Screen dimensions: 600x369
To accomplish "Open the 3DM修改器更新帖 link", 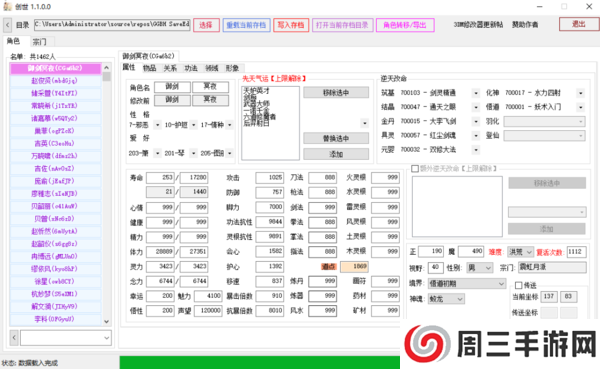I will point(478,24).
